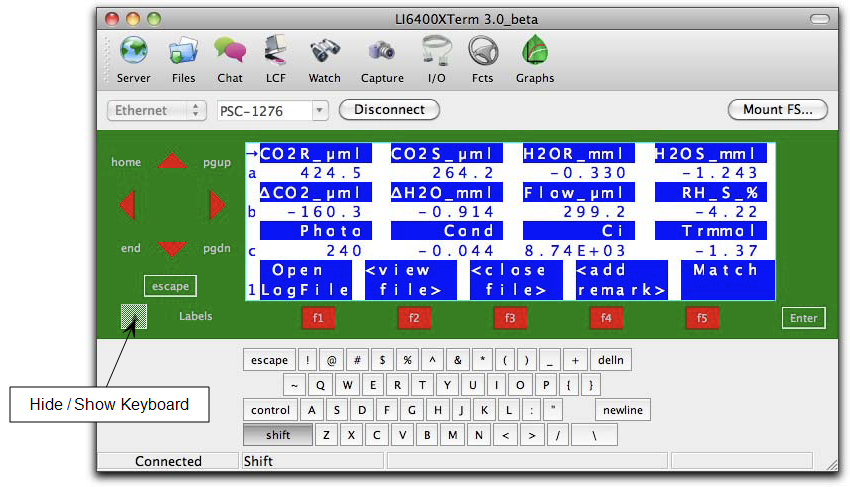Screen dimensions: 850x487
Task: Open the I/O cable icon
Action: 436,59
